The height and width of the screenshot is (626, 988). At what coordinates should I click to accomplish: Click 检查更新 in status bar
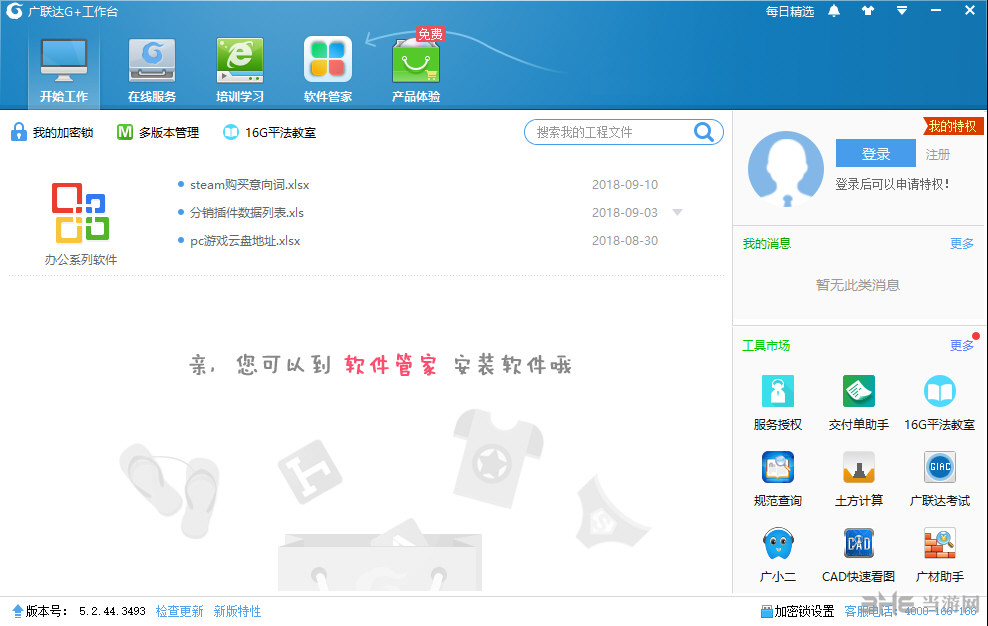[x=180, y=611]
